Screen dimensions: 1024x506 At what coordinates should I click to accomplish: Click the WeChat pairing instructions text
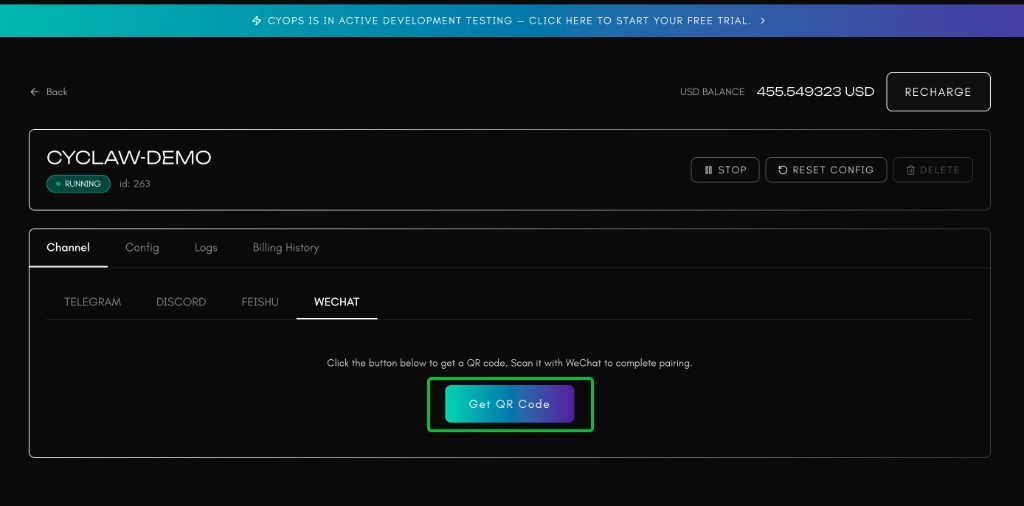coord(509,363)
